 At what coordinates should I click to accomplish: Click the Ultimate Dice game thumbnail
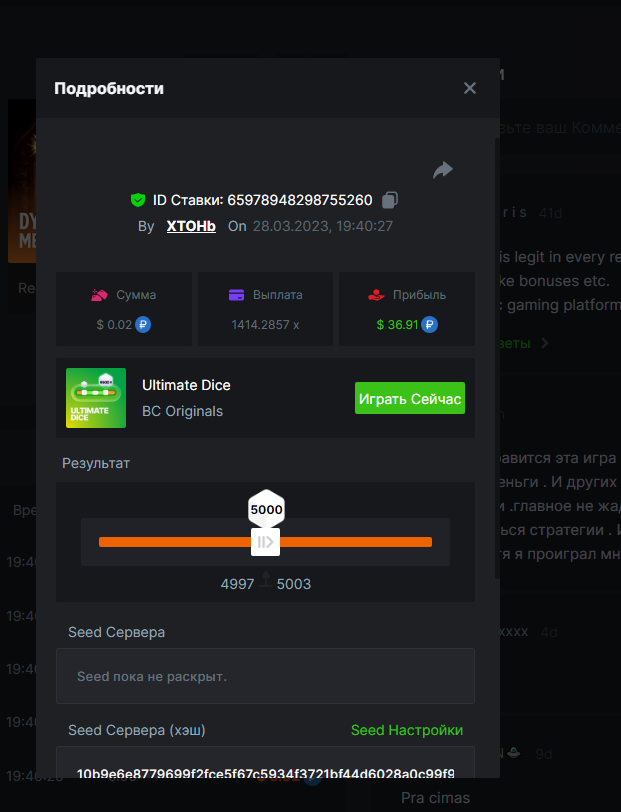click(96, 398)
